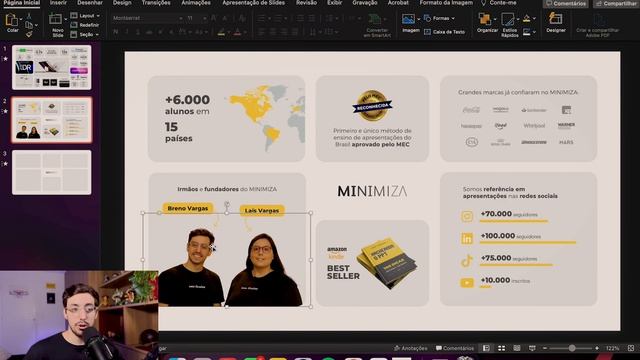Toggle bold (N) formatting
The image size is (640, 360).
tap(116, 32)
